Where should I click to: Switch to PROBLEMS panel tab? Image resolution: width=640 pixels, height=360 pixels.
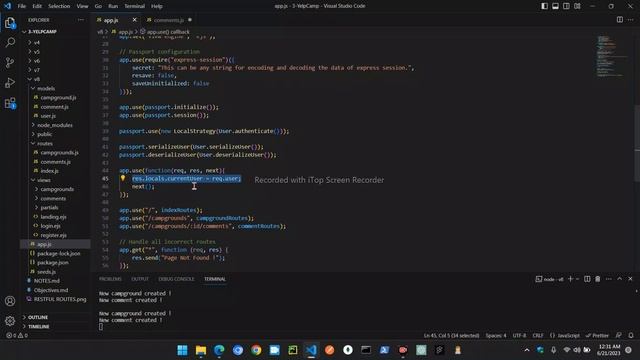[x=110, y=279]
